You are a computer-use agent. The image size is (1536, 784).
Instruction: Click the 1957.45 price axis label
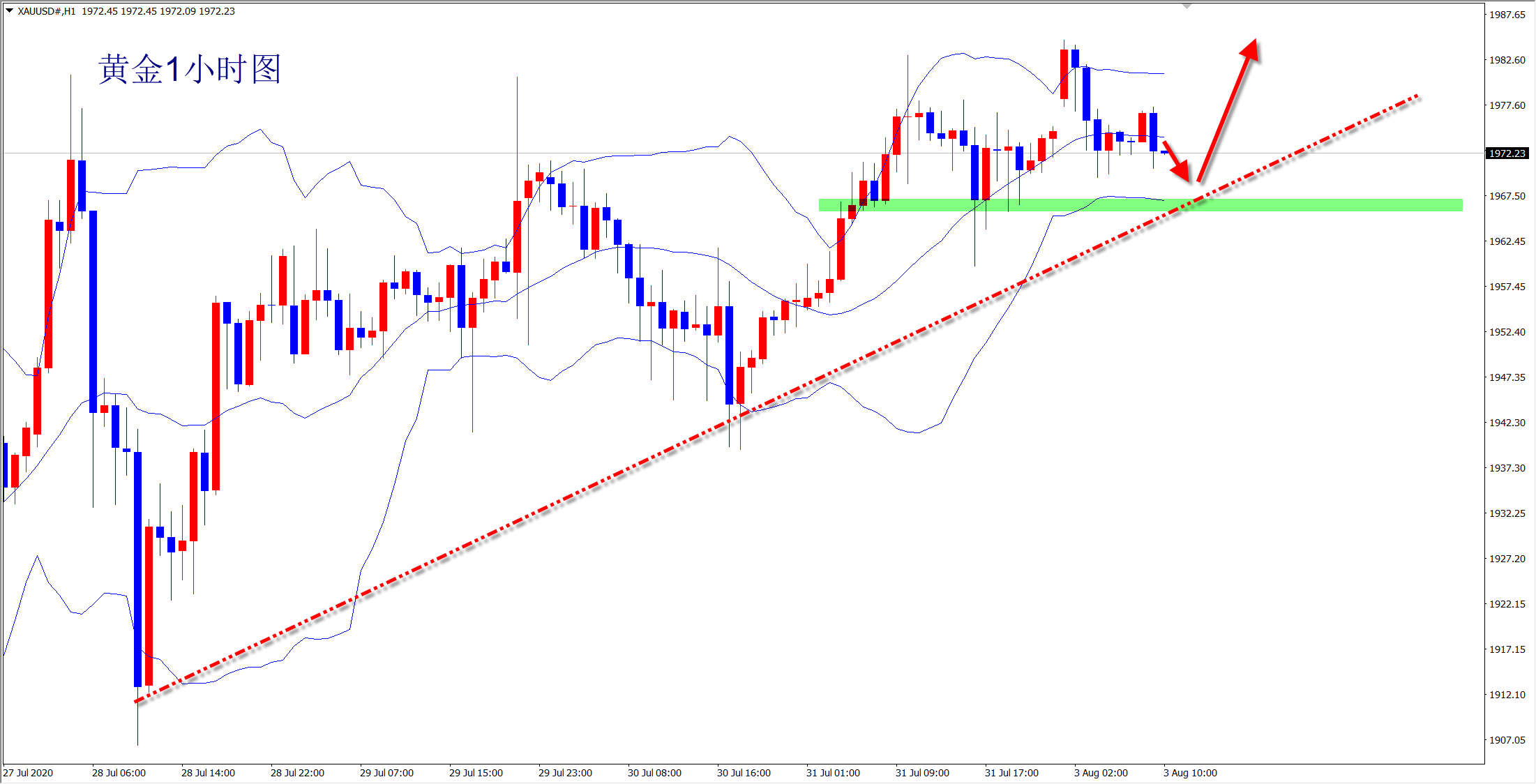coord(1507,287)
